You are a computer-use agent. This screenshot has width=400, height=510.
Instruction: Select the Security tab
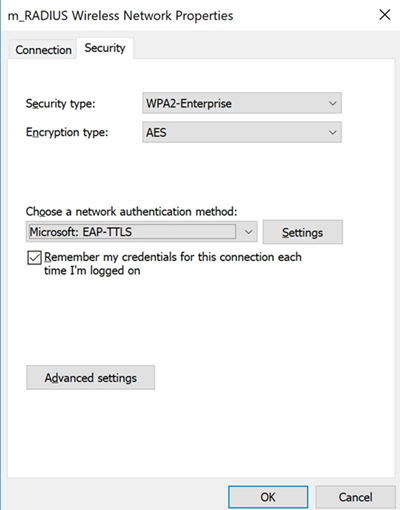105,48
